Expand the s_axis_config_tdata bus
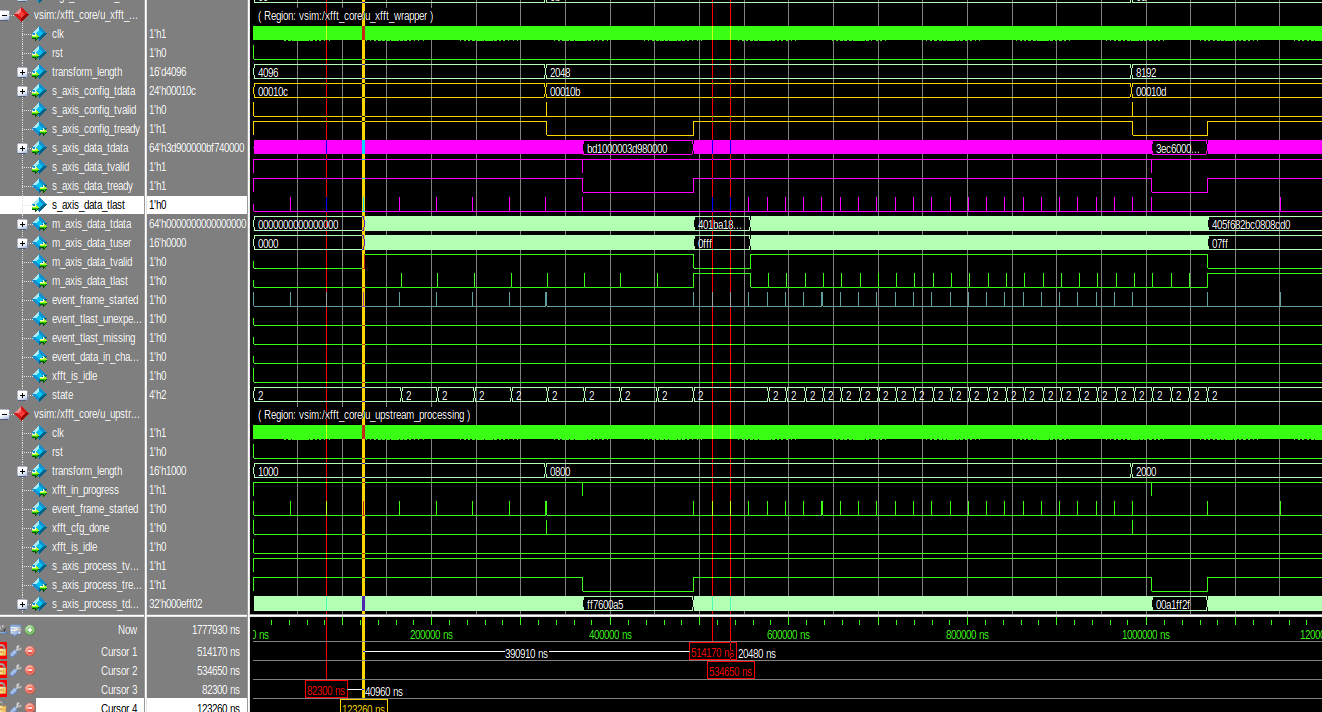 pyautogui.click(x=22, y=91)
